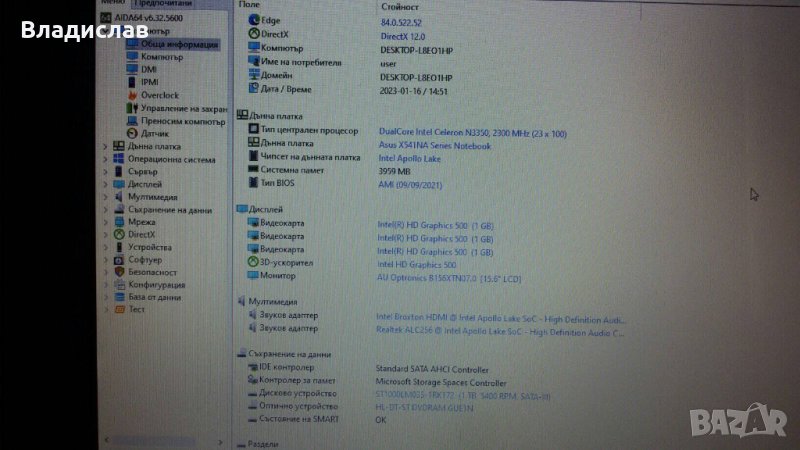This screenshot has width=800, height=450.
Task: Select Обща информация in the tree
Action: 180,44
